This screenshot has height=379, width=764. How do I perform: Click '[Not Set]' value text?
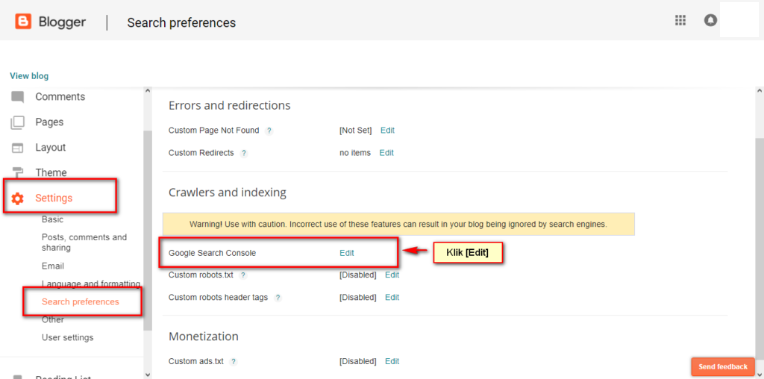coord(356,131)
